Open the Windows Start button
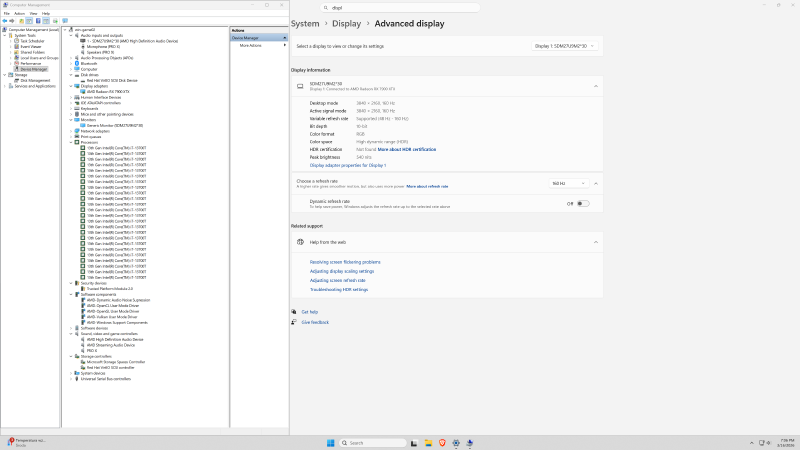Image resolution: width=800 pixels, height=450 pixels. pyautogui.click(x=331, y=443)
